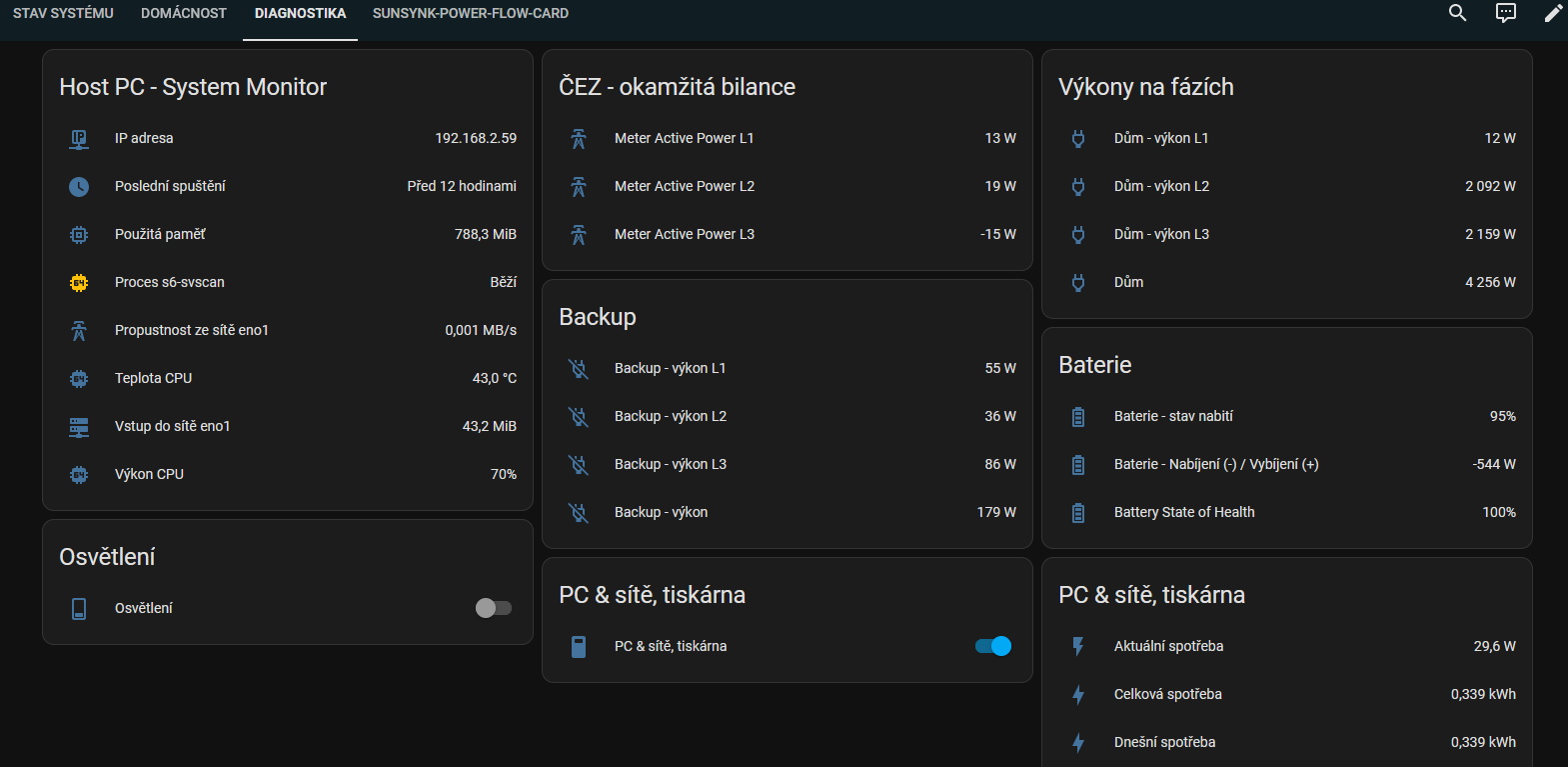Screen dimensions: 1568x767
Task: Click the Backup - výkon L1 icon
Action: (579, 369)
